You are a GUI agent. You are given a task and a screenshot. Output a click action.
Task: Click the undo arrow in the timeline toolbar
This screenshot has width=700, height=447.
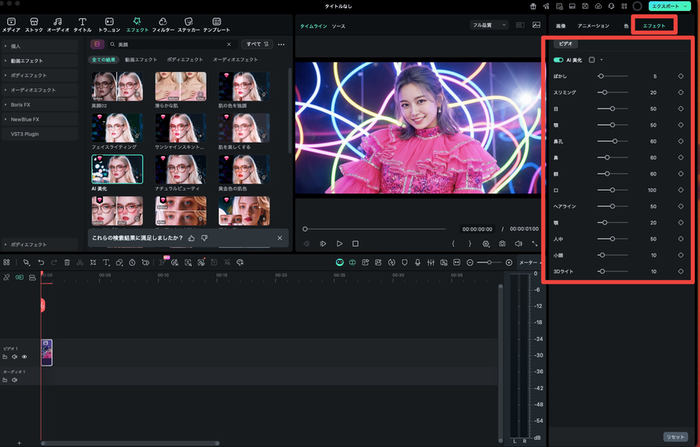point(40,262)
